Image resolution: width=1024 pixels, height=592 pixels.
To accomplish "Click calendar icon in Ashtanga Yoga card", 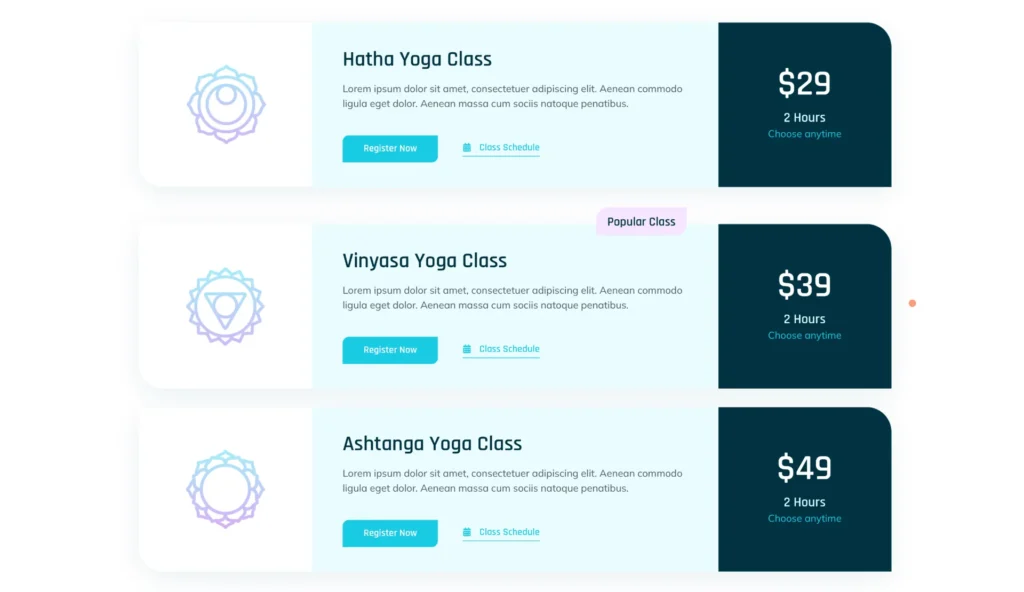I will point(467,533).
